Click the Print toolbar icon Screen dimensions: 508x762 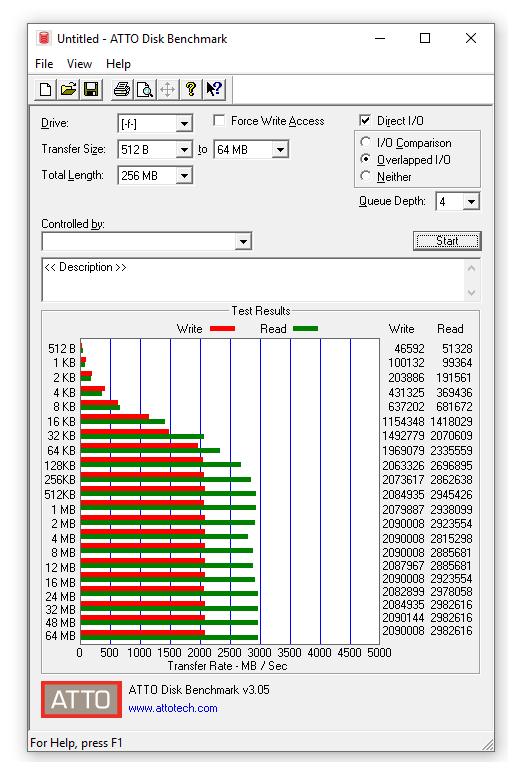point(122,89)
